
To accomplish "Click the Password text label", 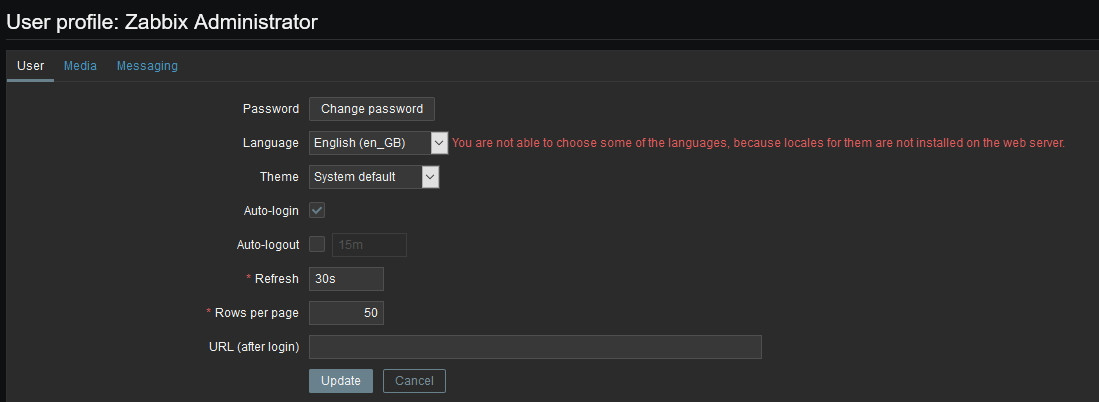I will [270, 109].
